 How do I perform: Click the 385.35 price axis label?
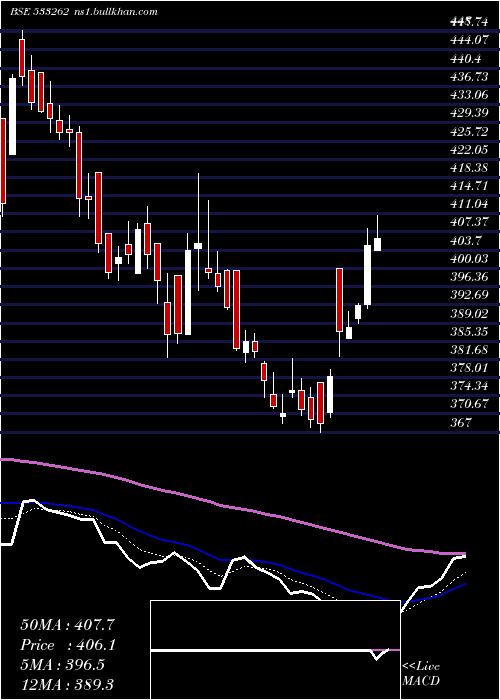(x=469, y=332)
